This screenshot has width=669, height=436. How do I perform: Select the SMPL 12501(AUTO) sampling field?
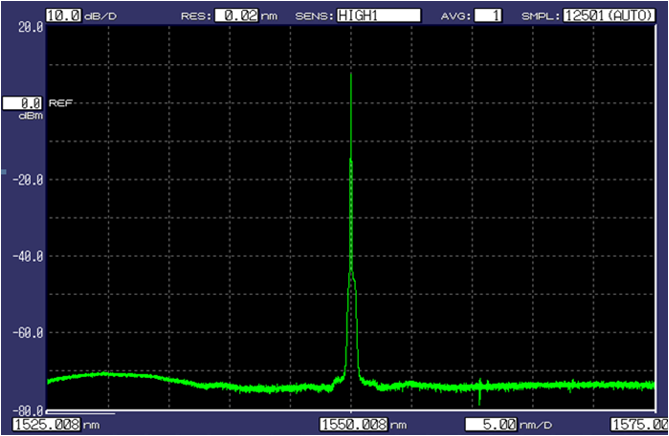[x=608, y=16]
